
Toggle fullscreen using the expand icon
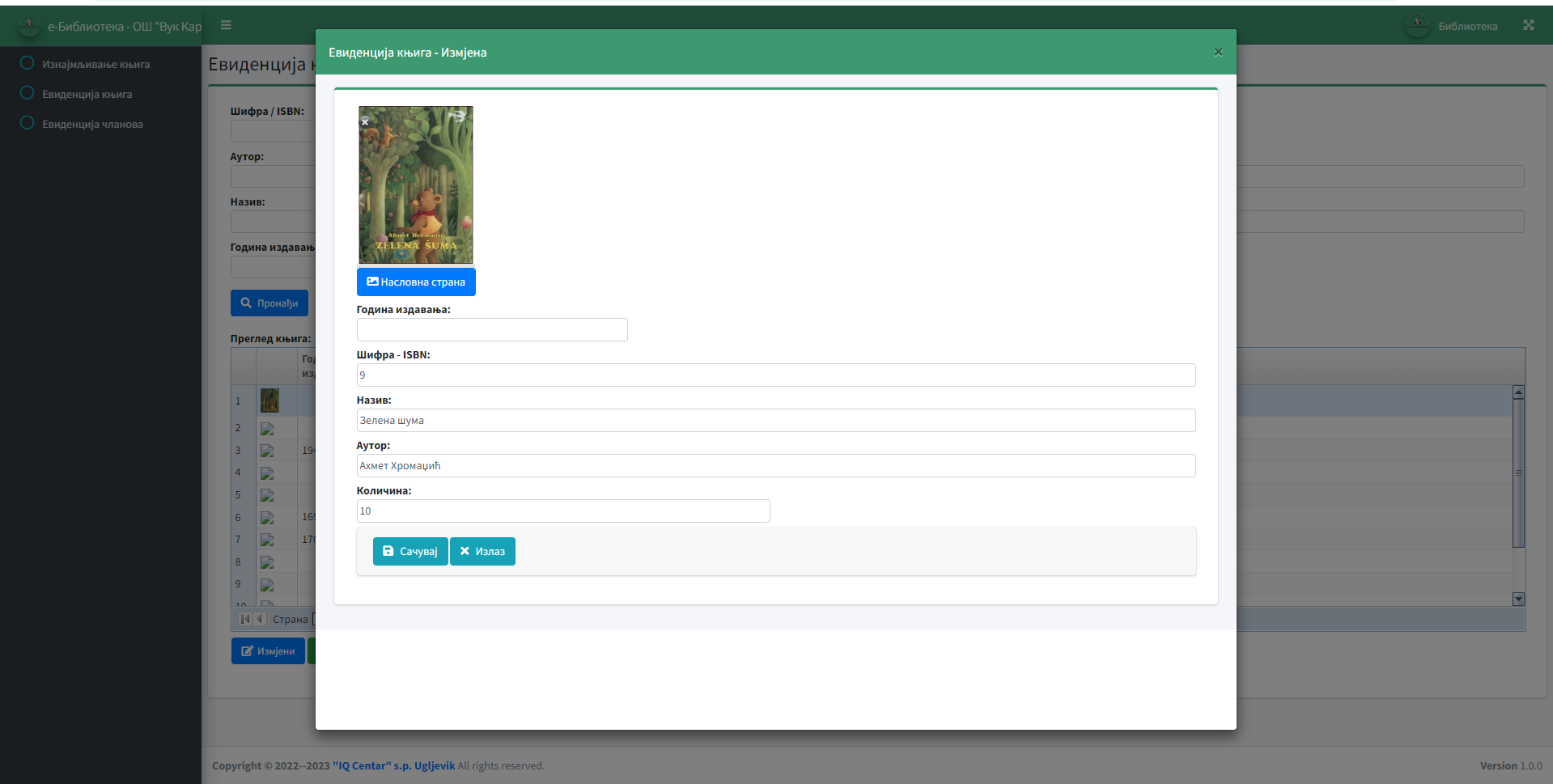[1528, 25]
